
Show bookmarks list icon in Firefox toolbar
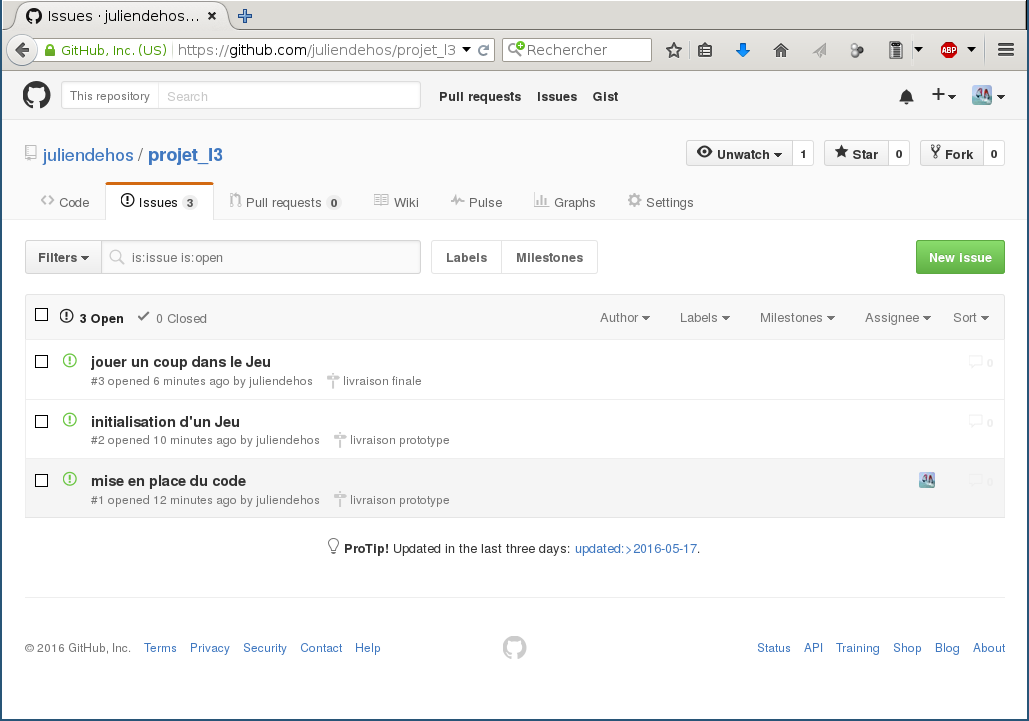(705, 50)
